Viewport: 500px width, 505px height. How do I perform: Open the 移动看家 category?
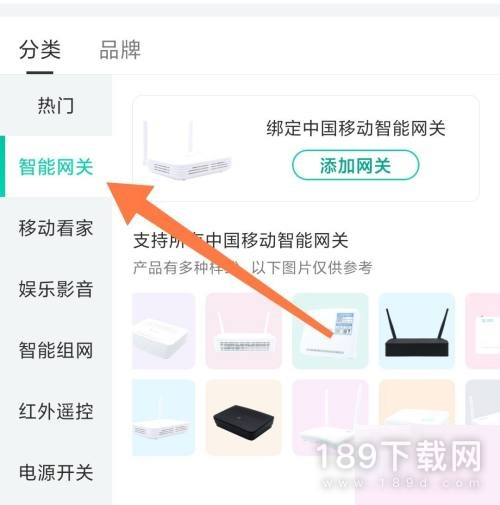click(56, 228)
